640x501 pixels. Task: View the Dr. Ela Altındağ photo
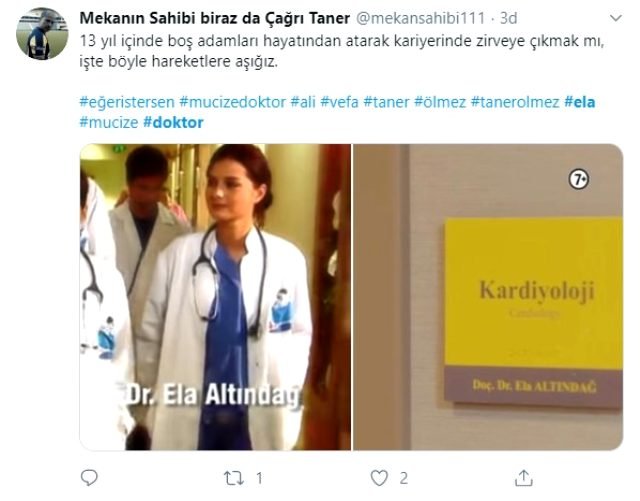(215, 297)
